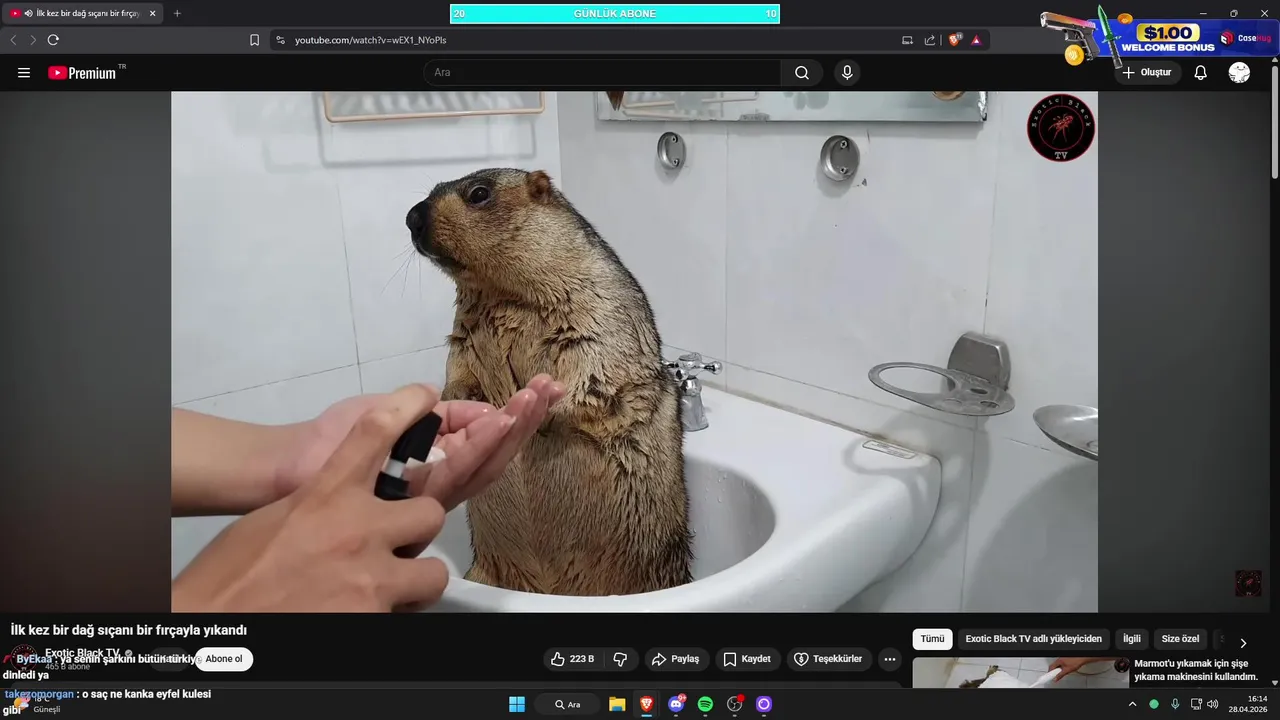This screenshot has width=1280, height=720.
Task: Open more actions three-dot menu
Action: tap(890, 659)
